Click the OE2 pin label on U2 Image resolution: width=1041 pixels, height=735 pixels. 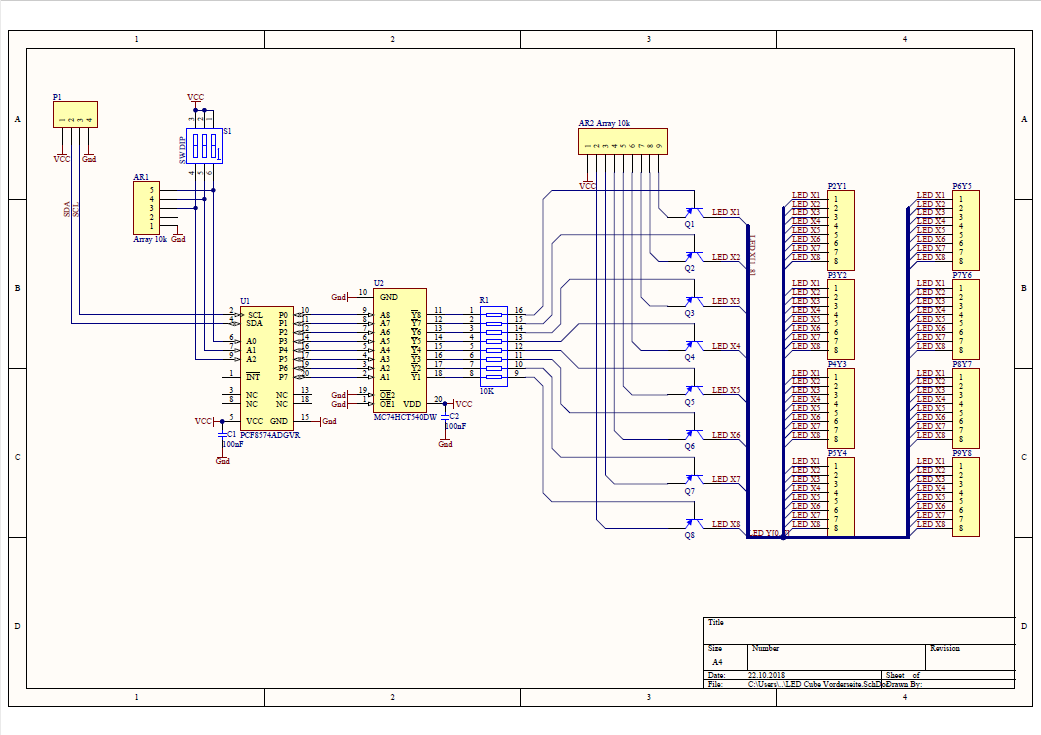[x=387, y=395]
